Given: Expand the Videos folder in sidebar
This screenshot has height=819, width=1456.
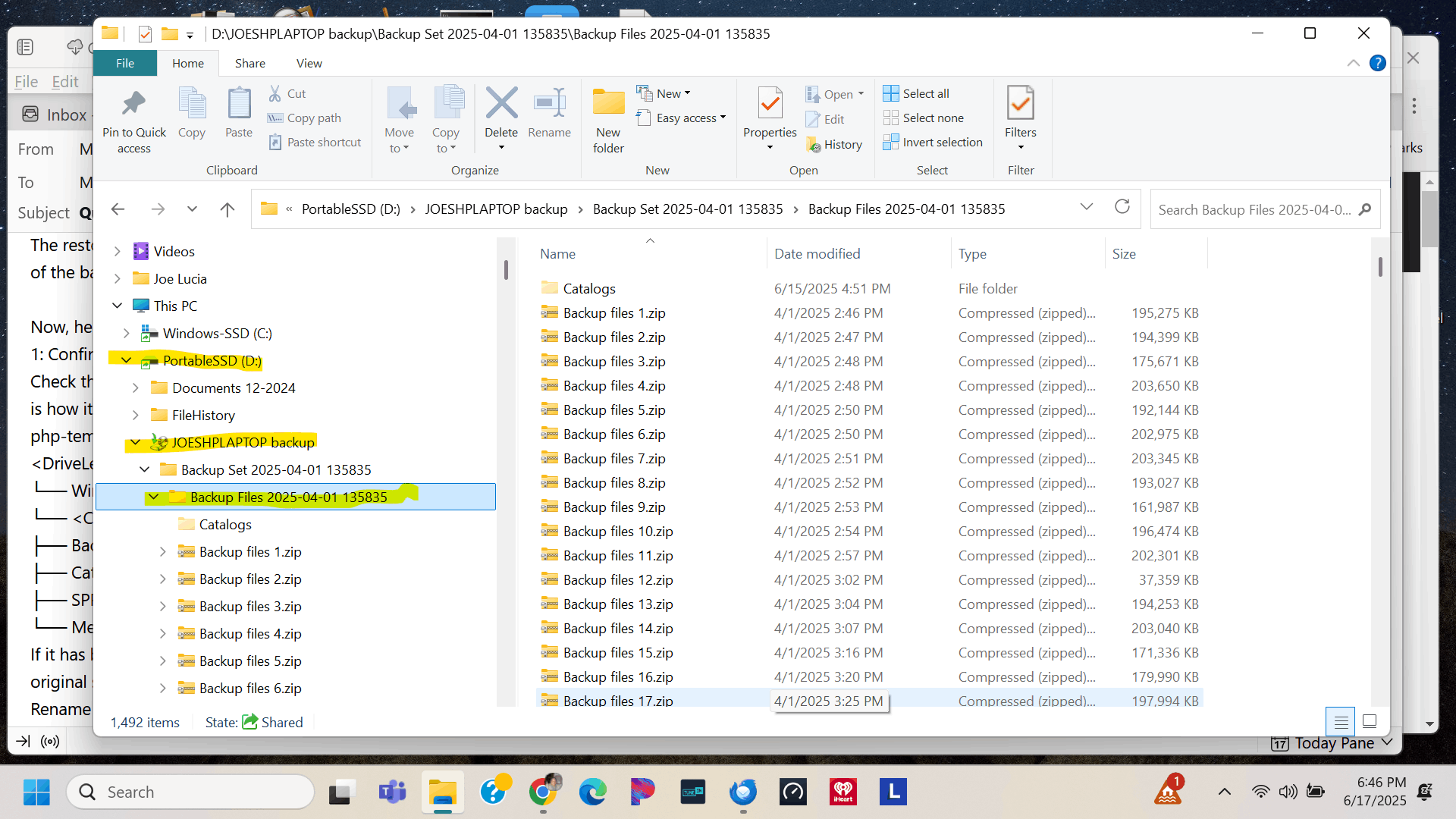Looking at the screenshot, I should 115,251.
